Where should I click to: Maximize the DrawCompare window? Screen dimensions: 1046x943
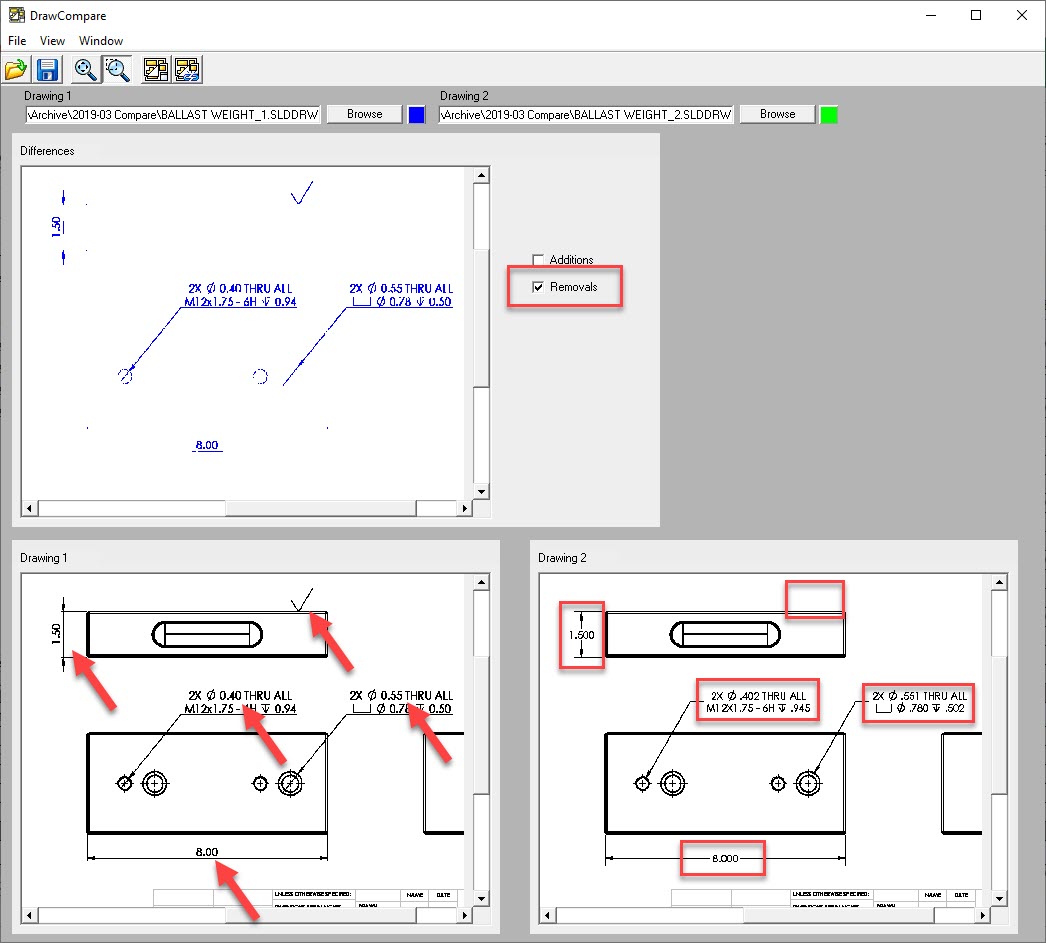pos(976,15)
